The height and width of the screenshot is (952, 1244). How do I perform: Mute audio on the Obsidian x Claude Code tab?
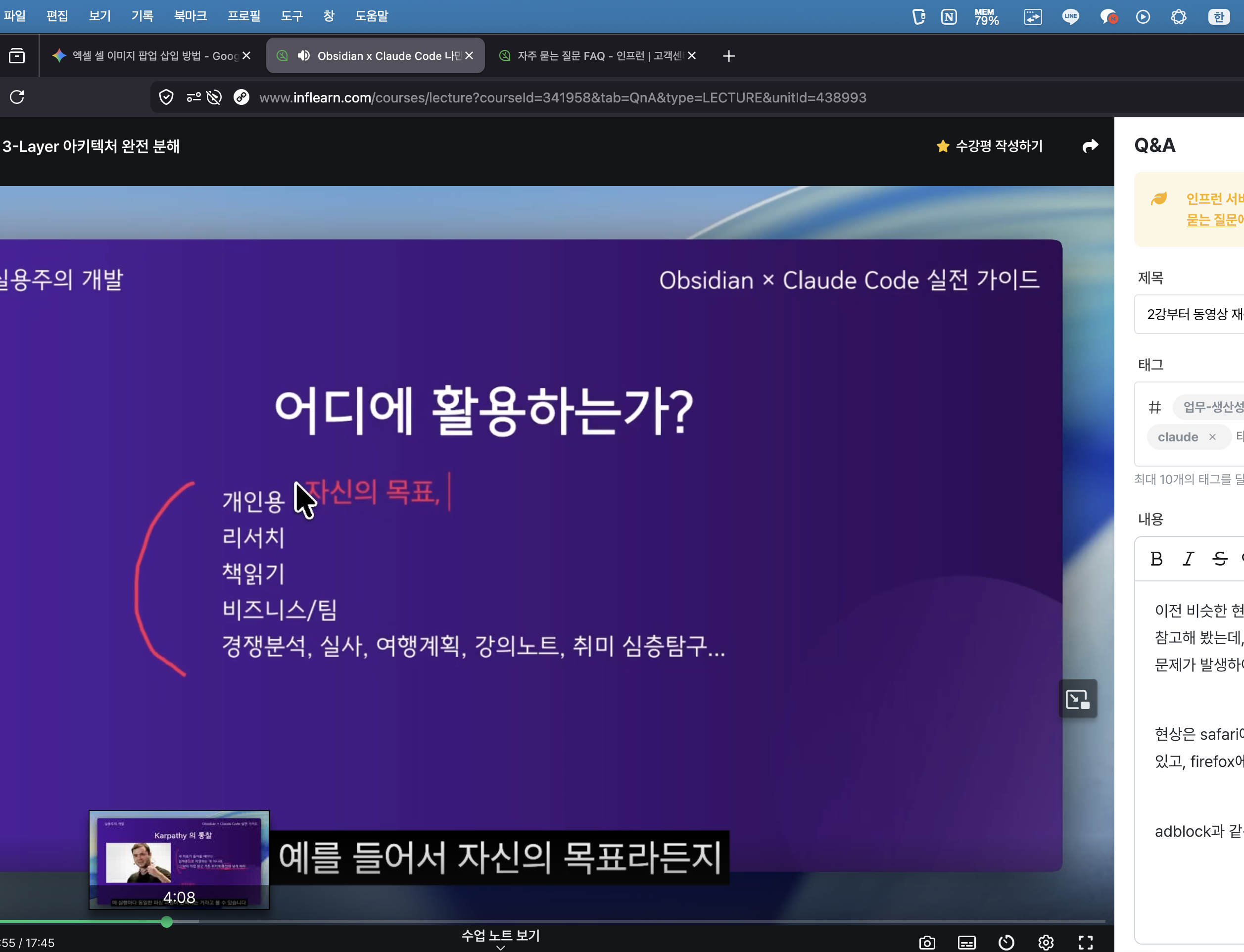tap(304, 55)
